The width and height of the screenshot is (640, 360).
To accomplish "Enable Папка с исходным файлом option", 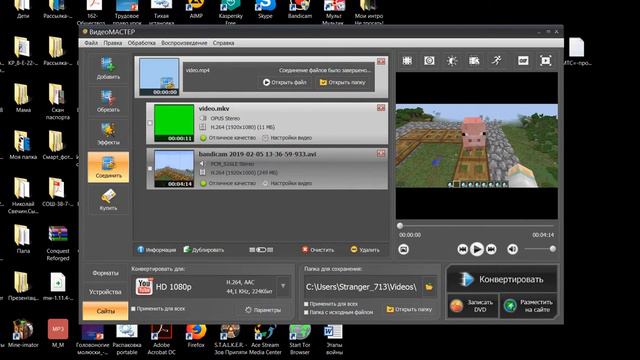I will [x=306, y=312].
